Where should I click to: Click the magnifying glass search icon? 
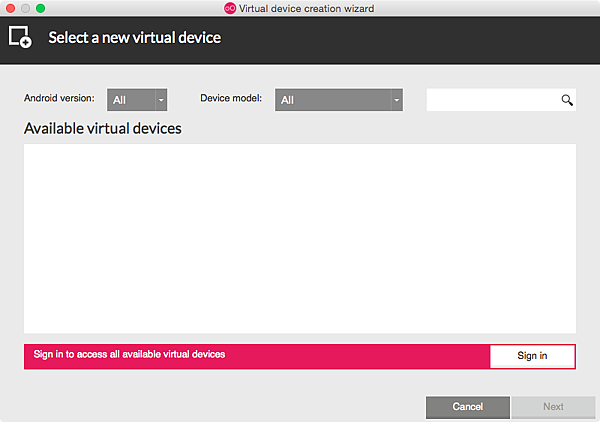(566, 100)
